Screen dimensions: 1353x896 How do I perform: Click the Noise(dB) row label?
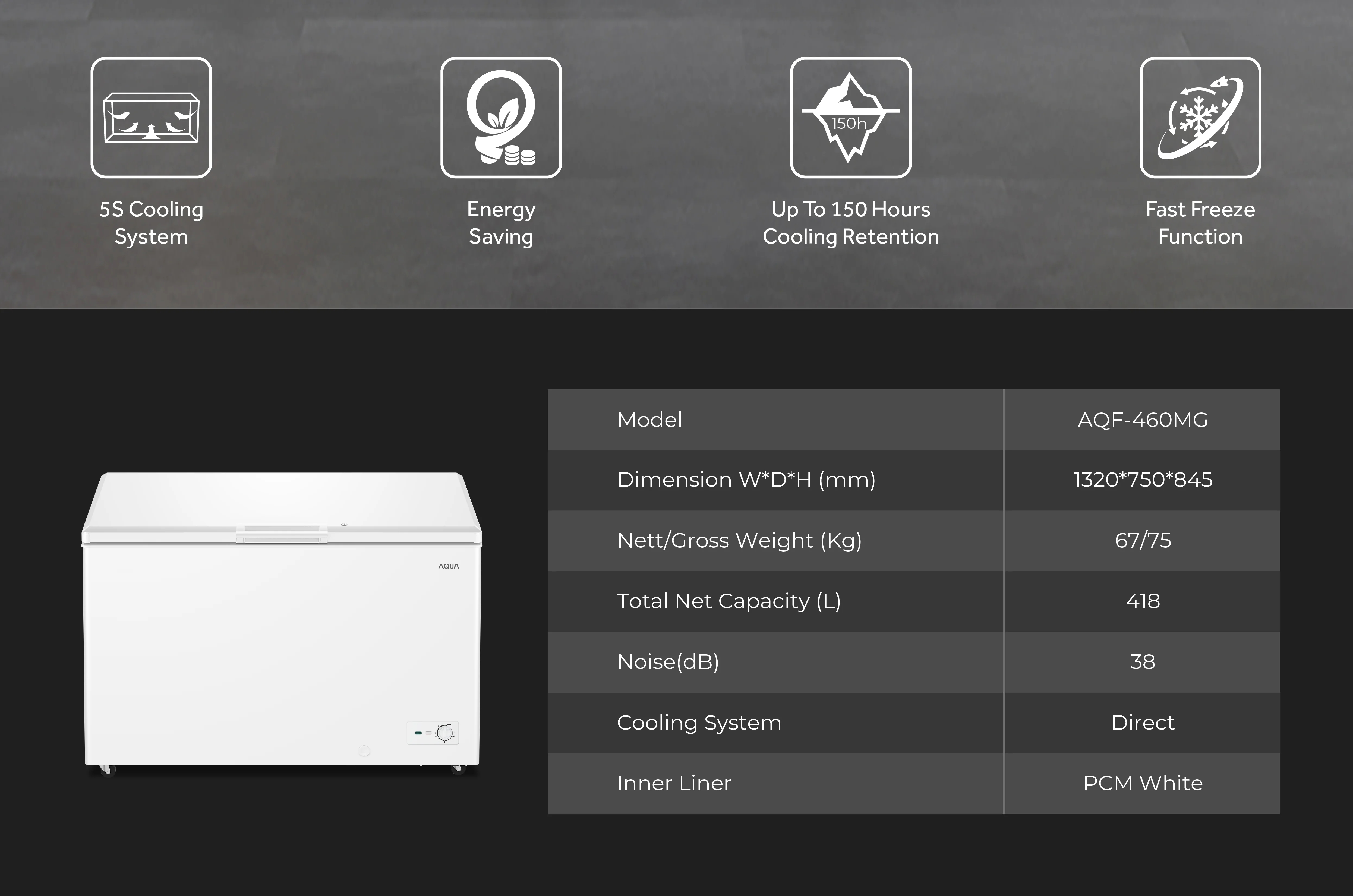(x=668, y=662)
